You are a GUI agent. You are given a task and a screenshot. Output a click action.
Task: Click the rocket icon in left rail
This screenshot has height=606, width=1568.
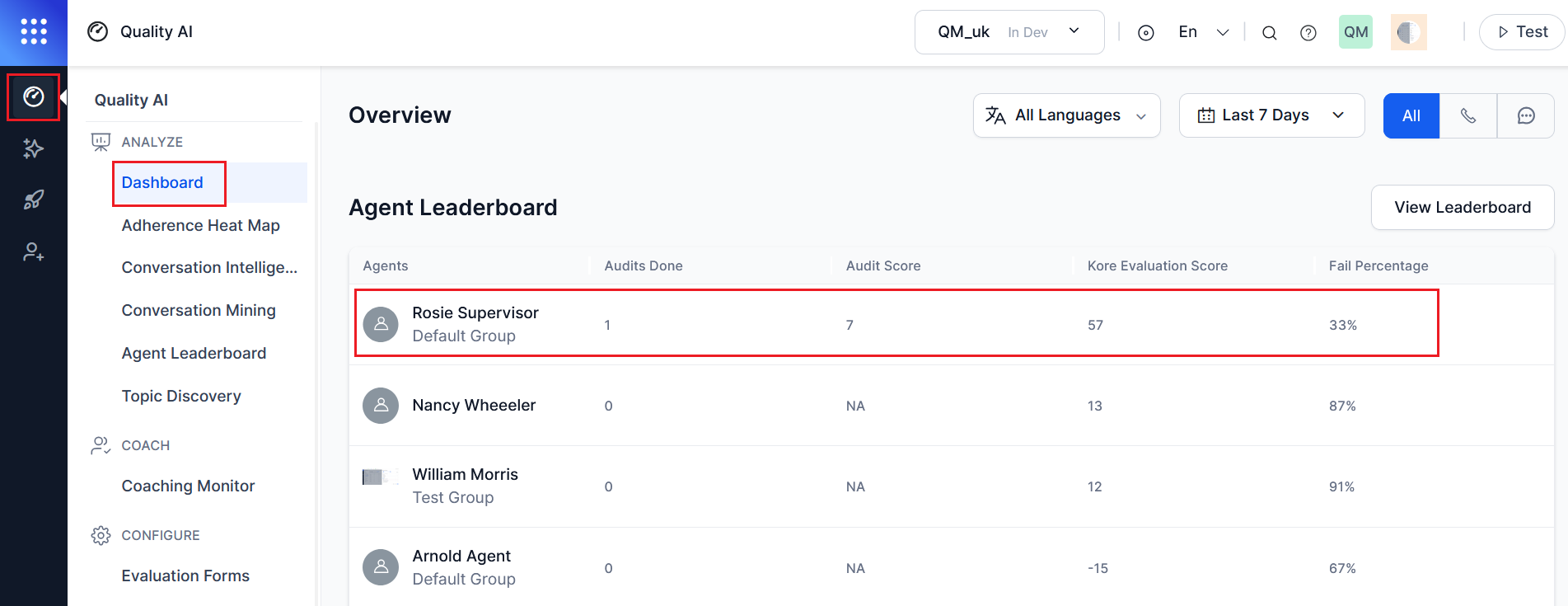(x=34, y=200)
